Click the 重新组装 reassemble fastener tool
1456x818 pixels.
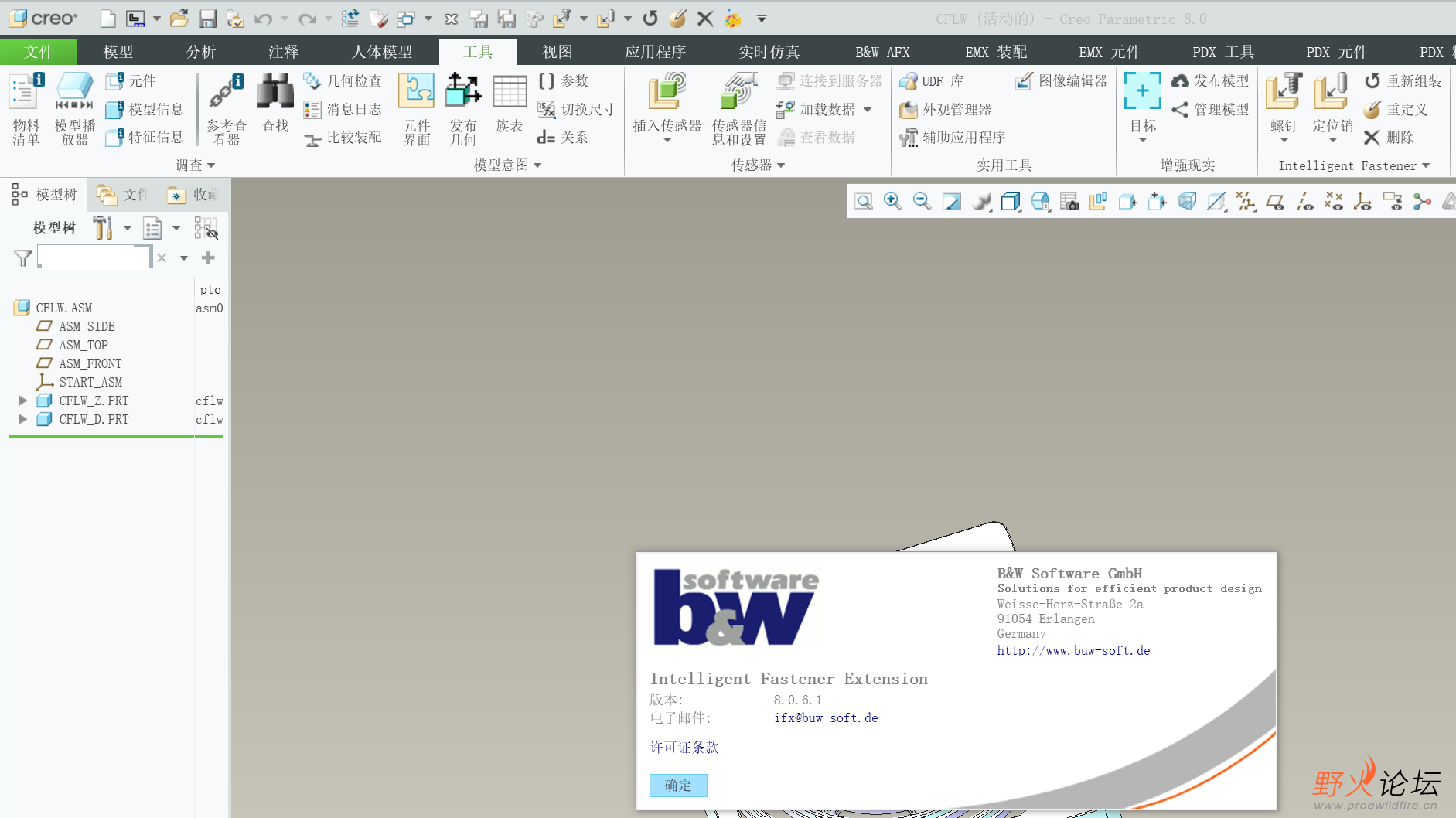click(1403, 80)
